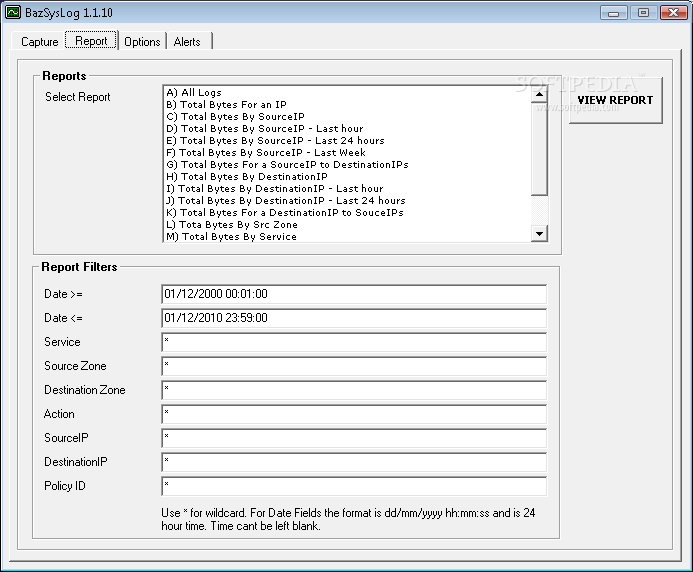Click the DestinationIP filter field
Screen dimensions: 693x572
[x=354, y=462]
